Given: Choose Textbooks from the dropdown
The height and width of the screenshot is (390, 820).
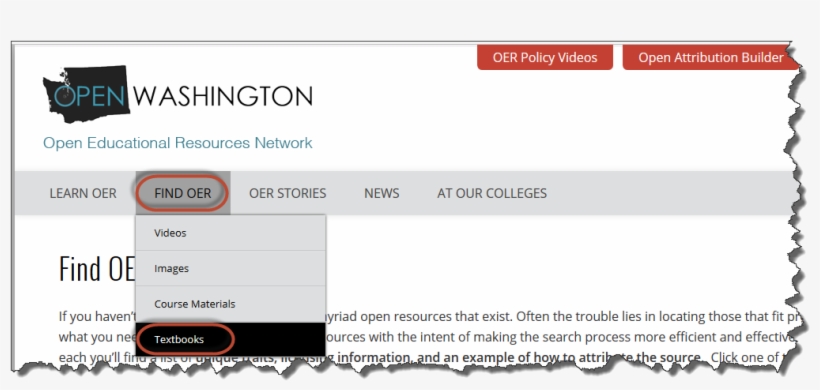Looking at the screenshot, I should [x=231, y=339].
